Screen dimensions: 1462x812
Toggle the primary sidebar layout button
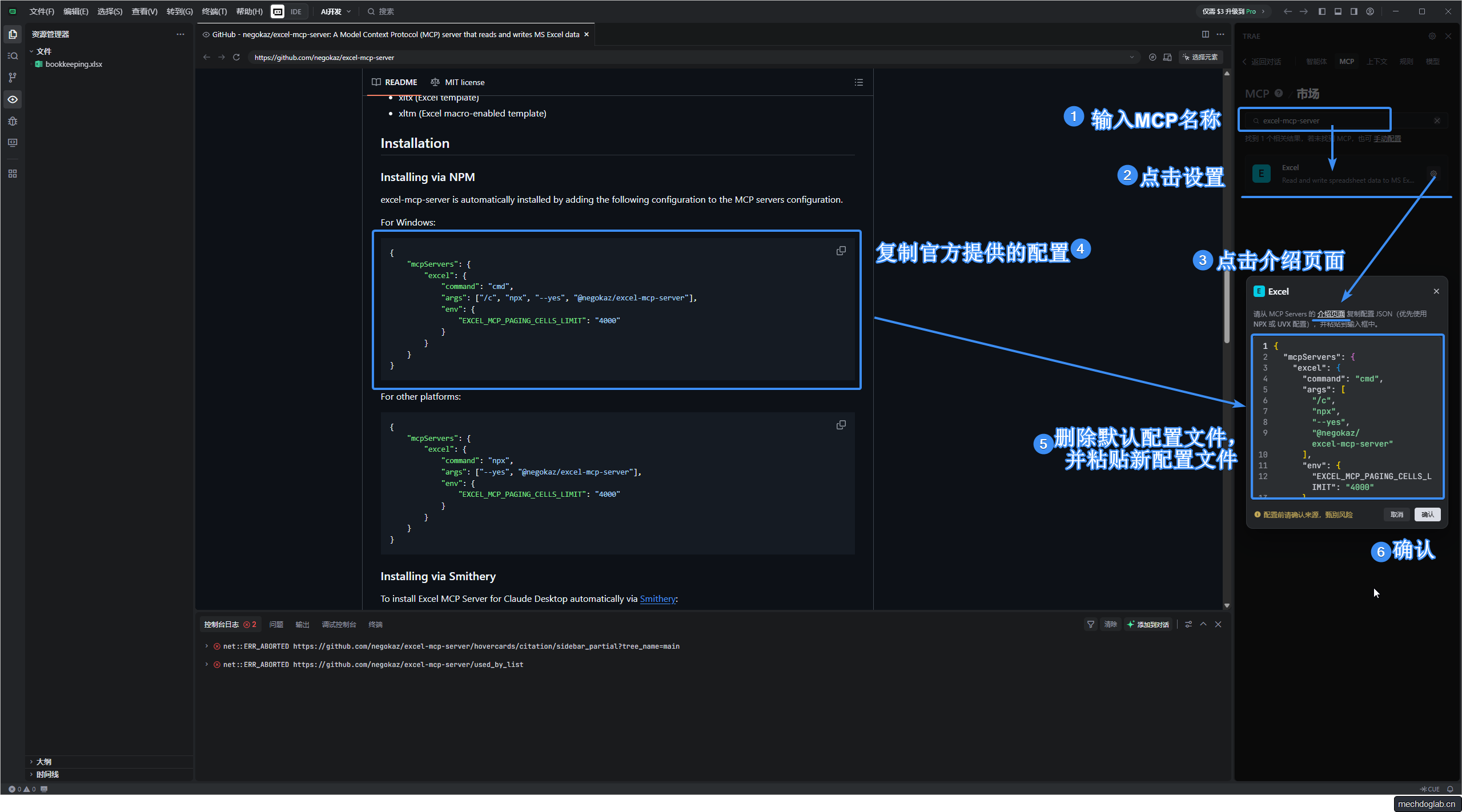1322,11
